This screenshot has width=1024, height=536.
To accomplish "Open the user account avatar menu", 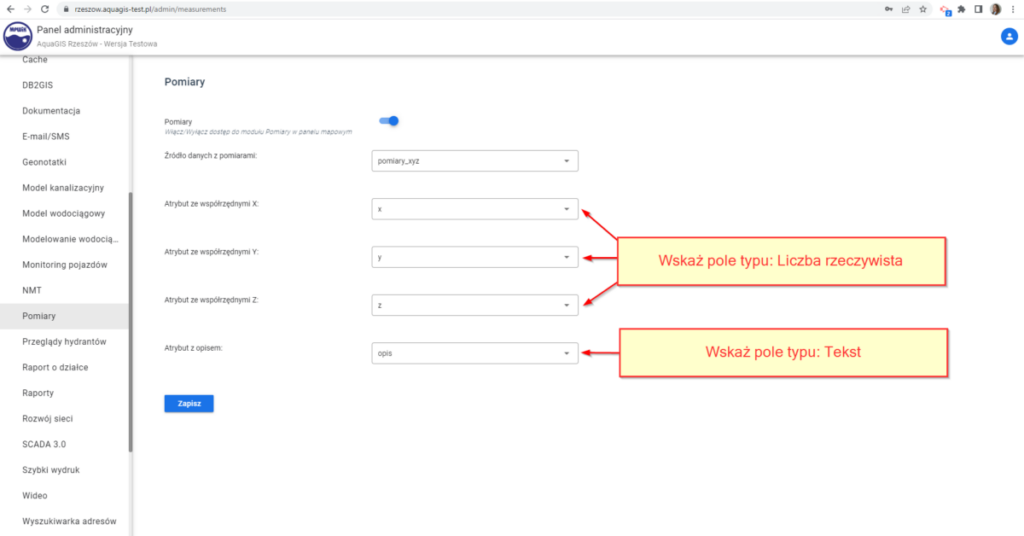I will pyautogui.click(x=1008, y=36).
